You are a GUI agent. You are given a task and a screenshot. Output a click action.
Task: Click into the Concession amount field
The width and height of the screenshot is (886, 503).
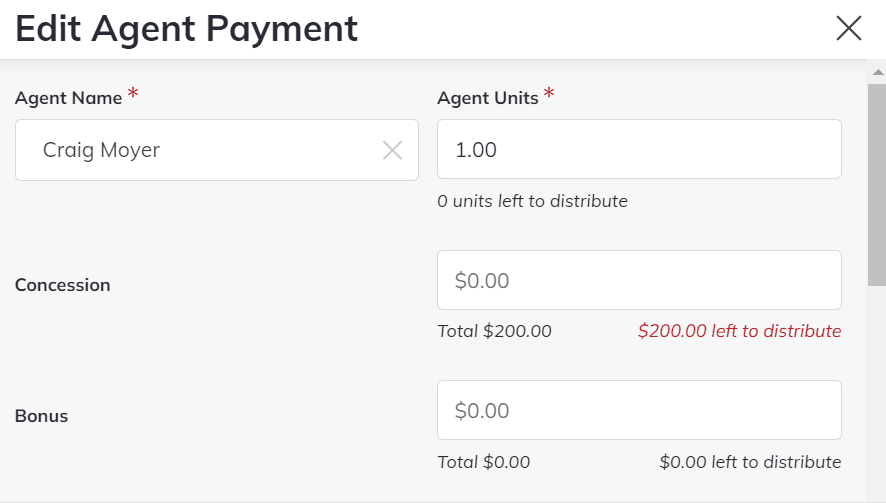click(x=639, y=281)
